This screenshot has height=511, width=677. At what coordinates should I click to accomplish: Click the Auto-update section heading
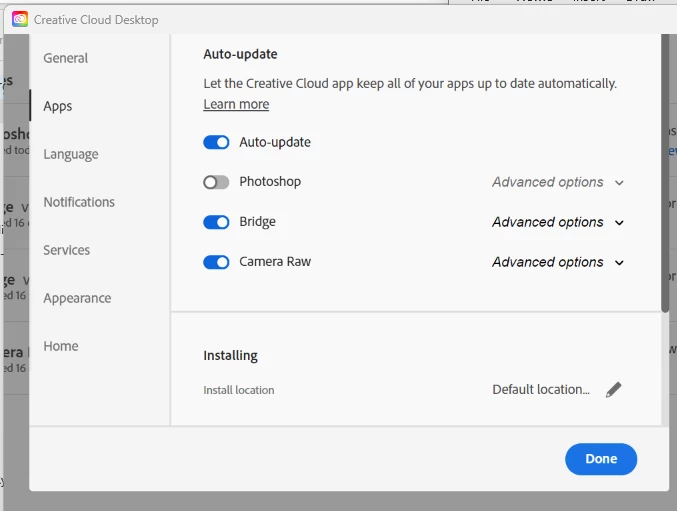[240, 54]
